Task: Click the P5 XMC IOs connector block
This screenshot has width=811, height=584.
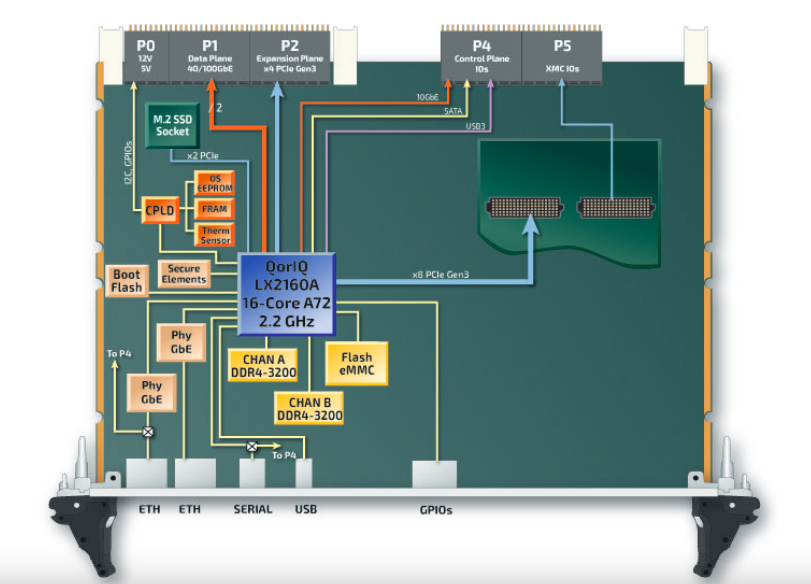Action: coord(562,57)
